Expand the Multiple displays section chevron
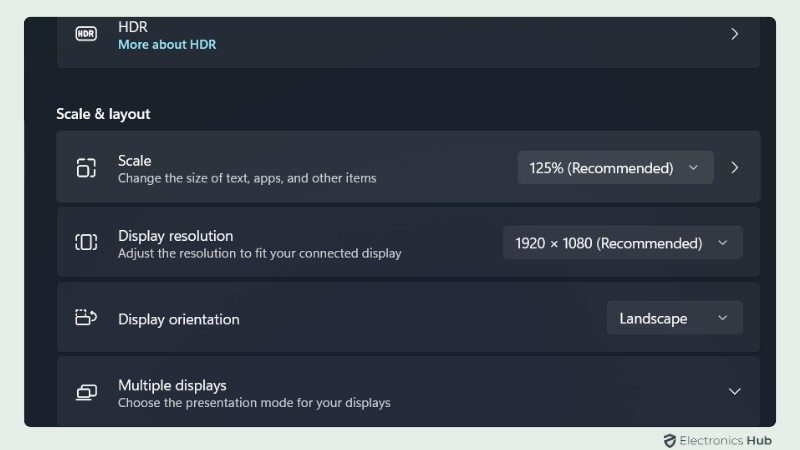 (734, 392)
